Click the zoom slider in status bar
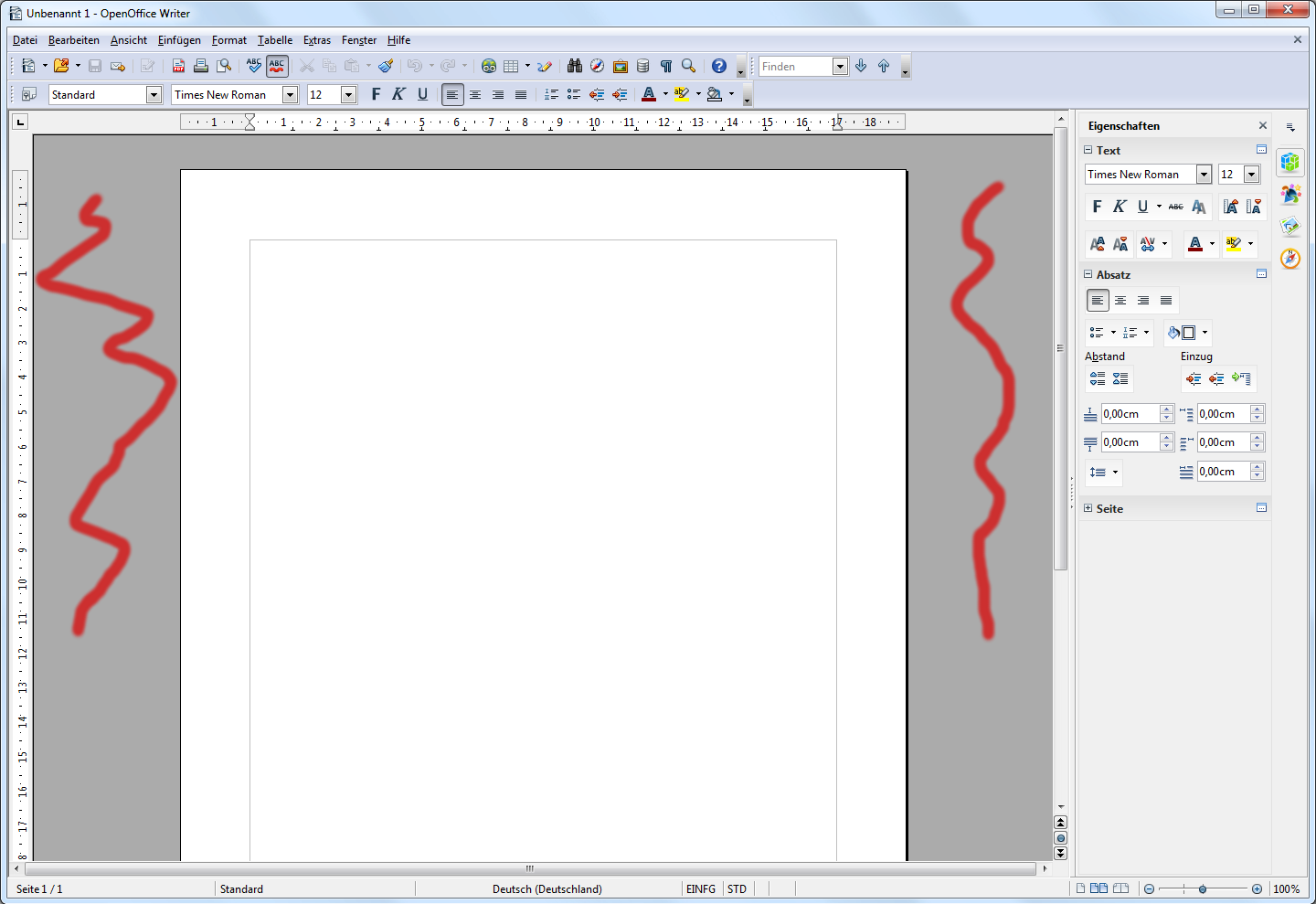 coord(1203,888)
